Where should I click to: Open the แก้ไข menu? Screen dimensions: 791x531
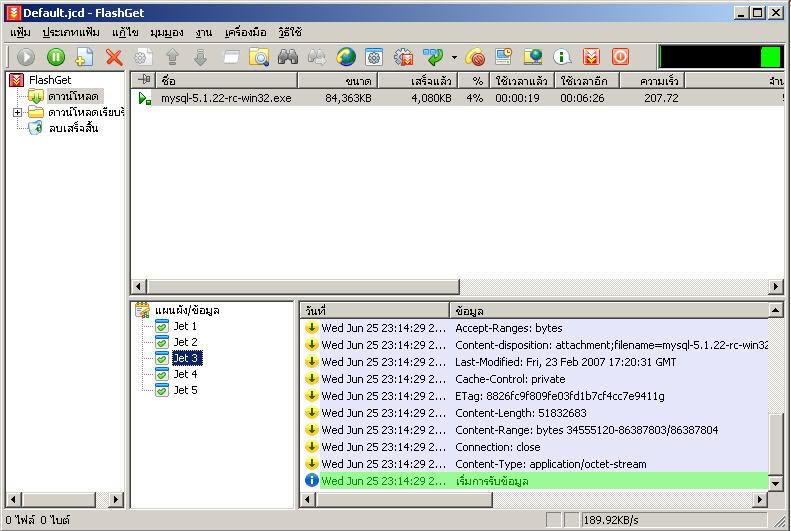pyautogui.click(x=125, y=33)
